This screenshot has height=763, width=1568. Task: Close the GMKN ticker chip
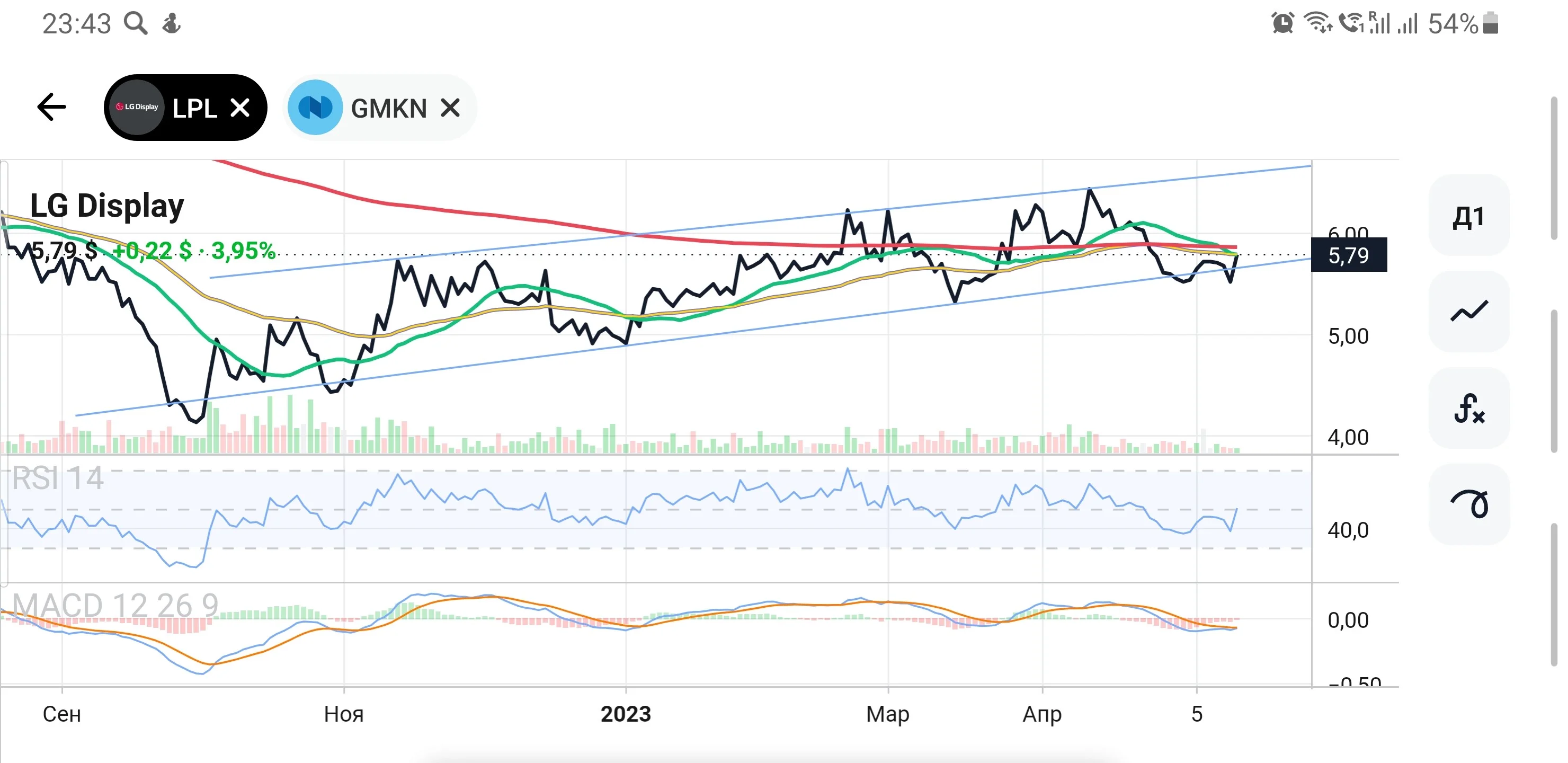pyautogui.click(x=450, y=108)
